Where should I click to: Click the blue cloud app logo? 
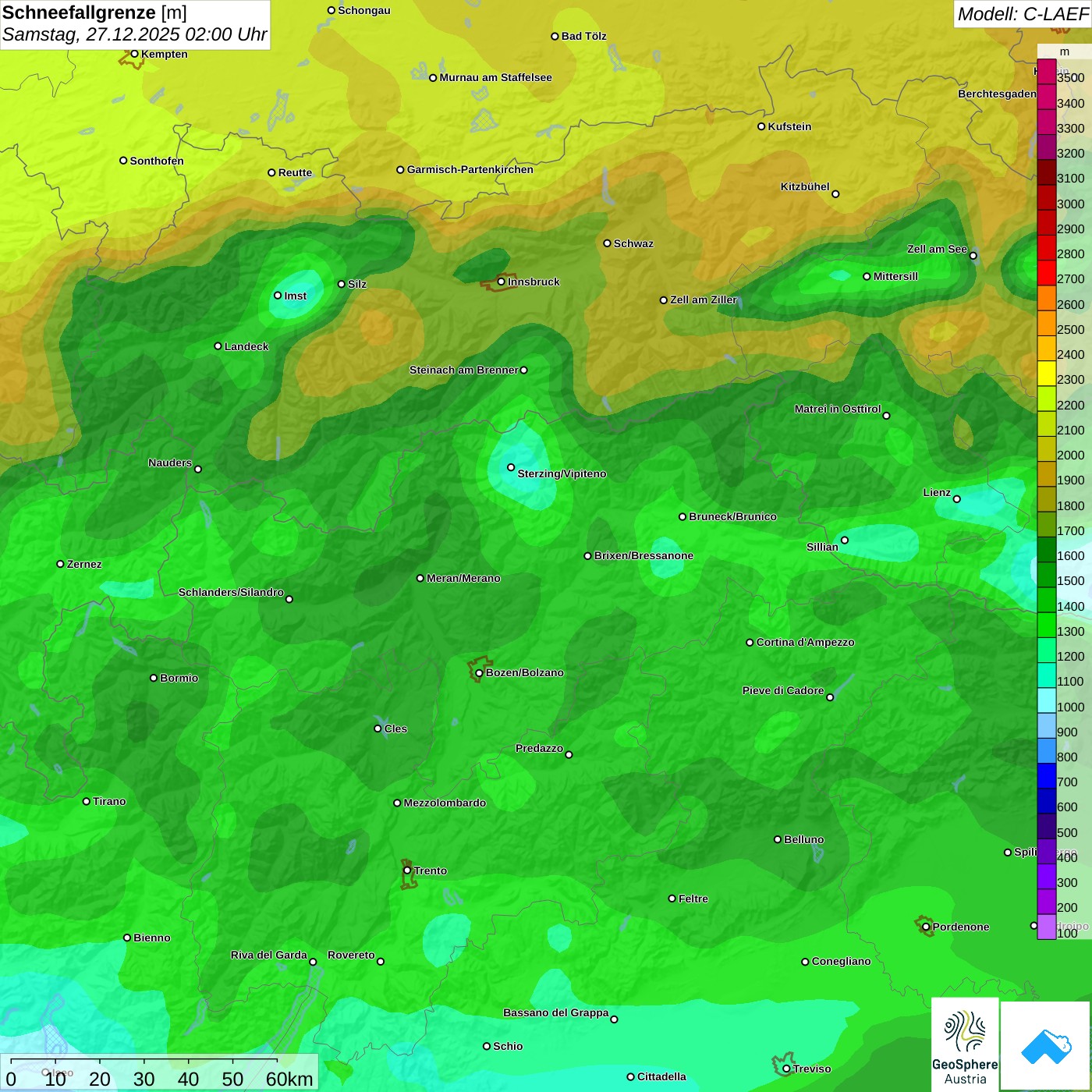[x=1045, y=1047]
